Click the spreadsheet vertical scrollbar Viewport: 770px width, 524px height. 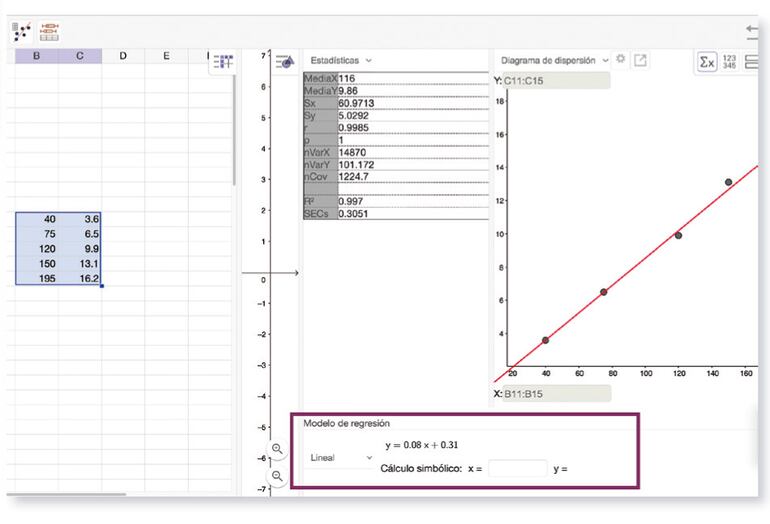click(x=234, y=130)
